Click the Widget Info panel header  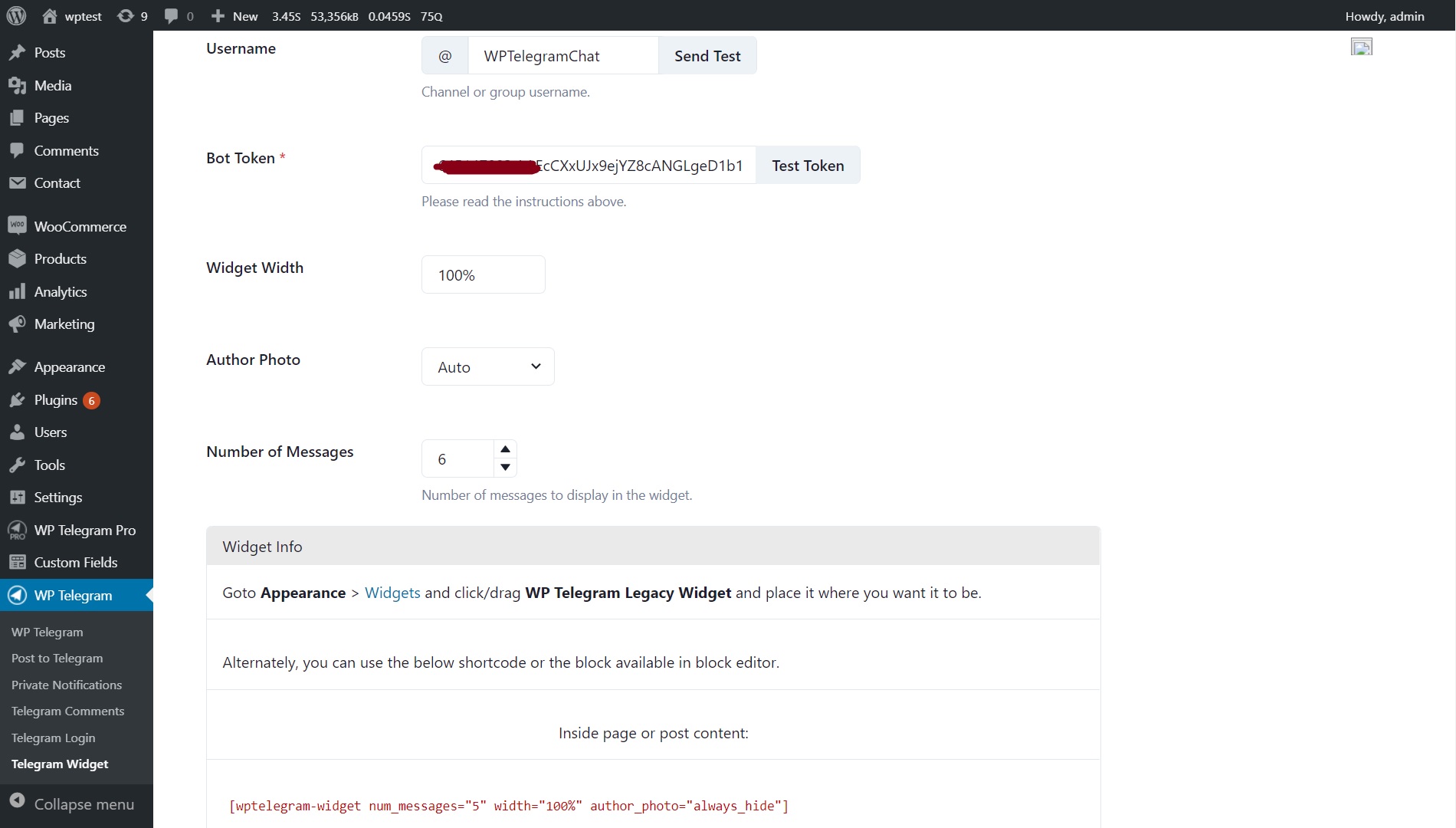click(654, 546)
